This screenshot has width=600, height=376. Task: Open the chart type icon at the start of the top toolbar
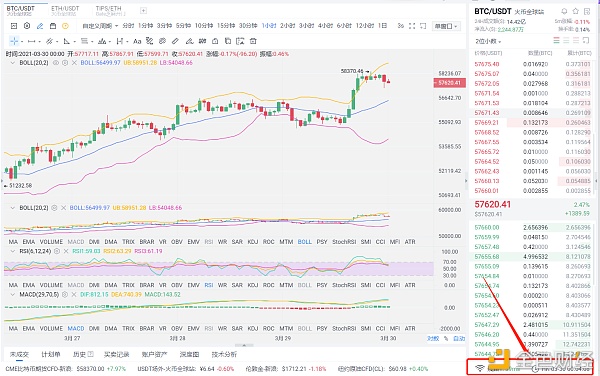(14, 26)
